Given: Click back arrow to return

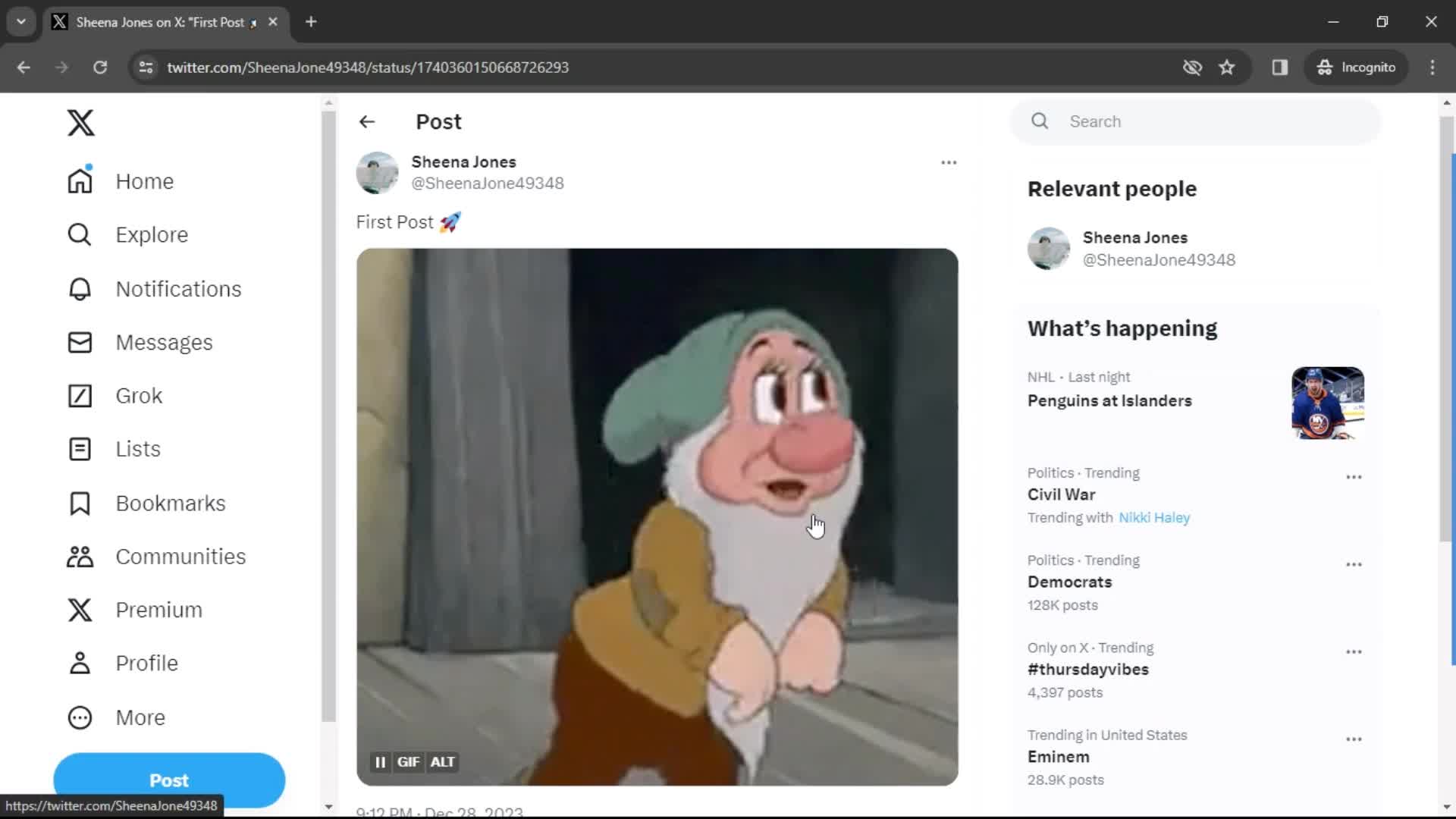Looking at the screenshot, I should [367, 121].
